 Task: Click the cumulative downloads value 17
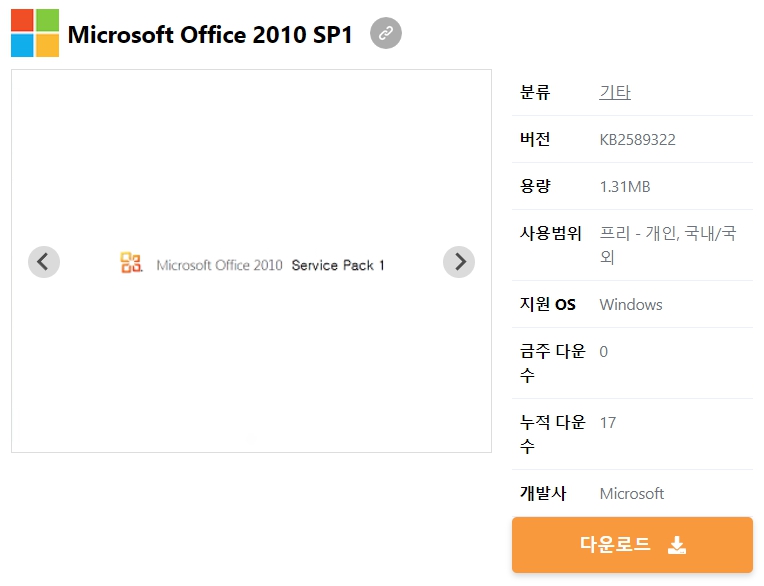point(608,422)
